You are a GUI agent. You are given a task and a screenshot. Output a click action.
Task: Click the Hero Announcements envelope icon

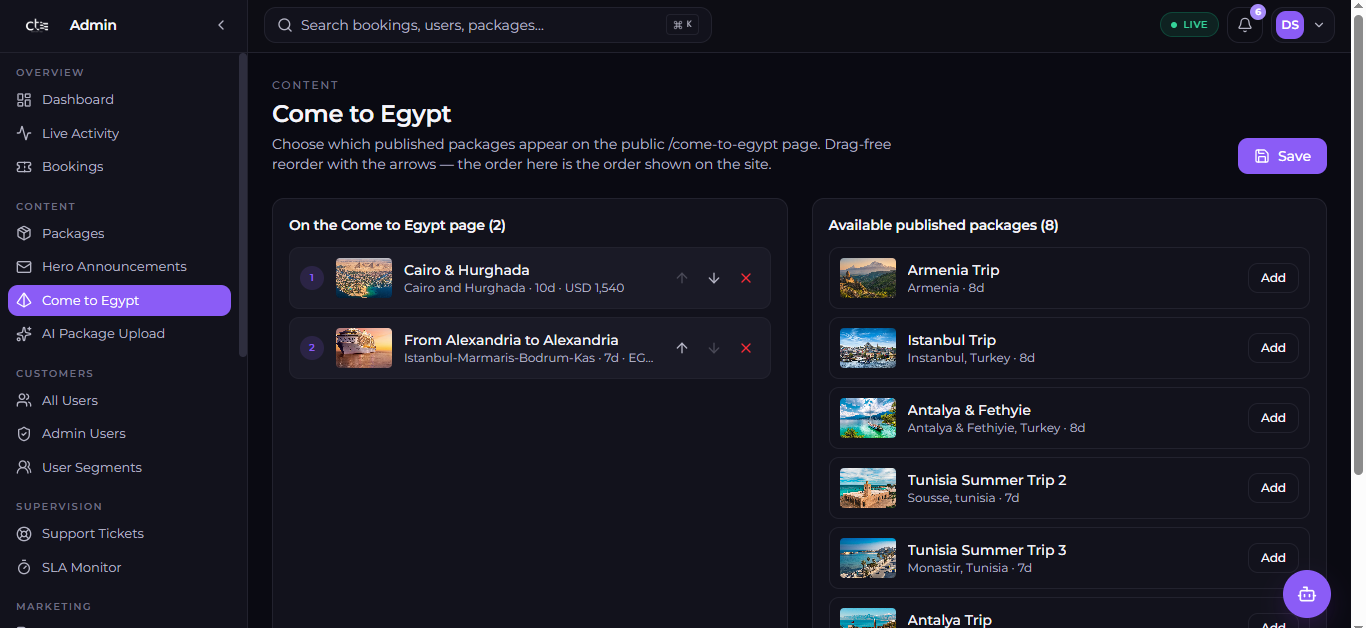click(24, 267)
